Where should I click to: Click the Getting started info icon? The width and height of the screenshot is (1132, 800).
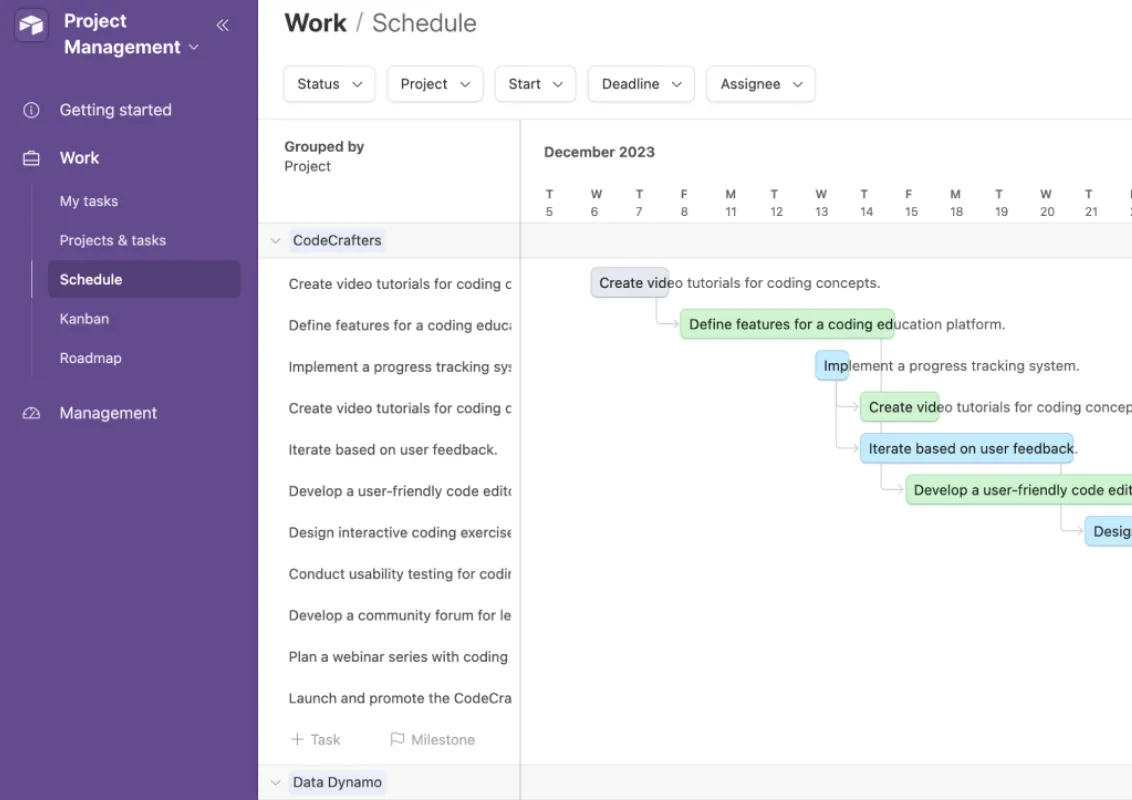pos(31,110)
